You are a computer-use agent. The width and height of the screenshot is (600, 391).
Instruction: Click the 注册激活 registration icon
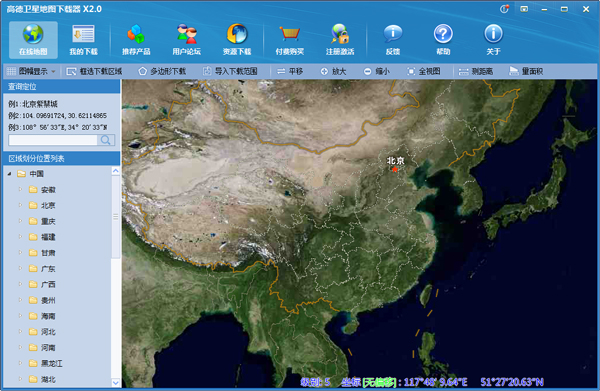[340, 34]
